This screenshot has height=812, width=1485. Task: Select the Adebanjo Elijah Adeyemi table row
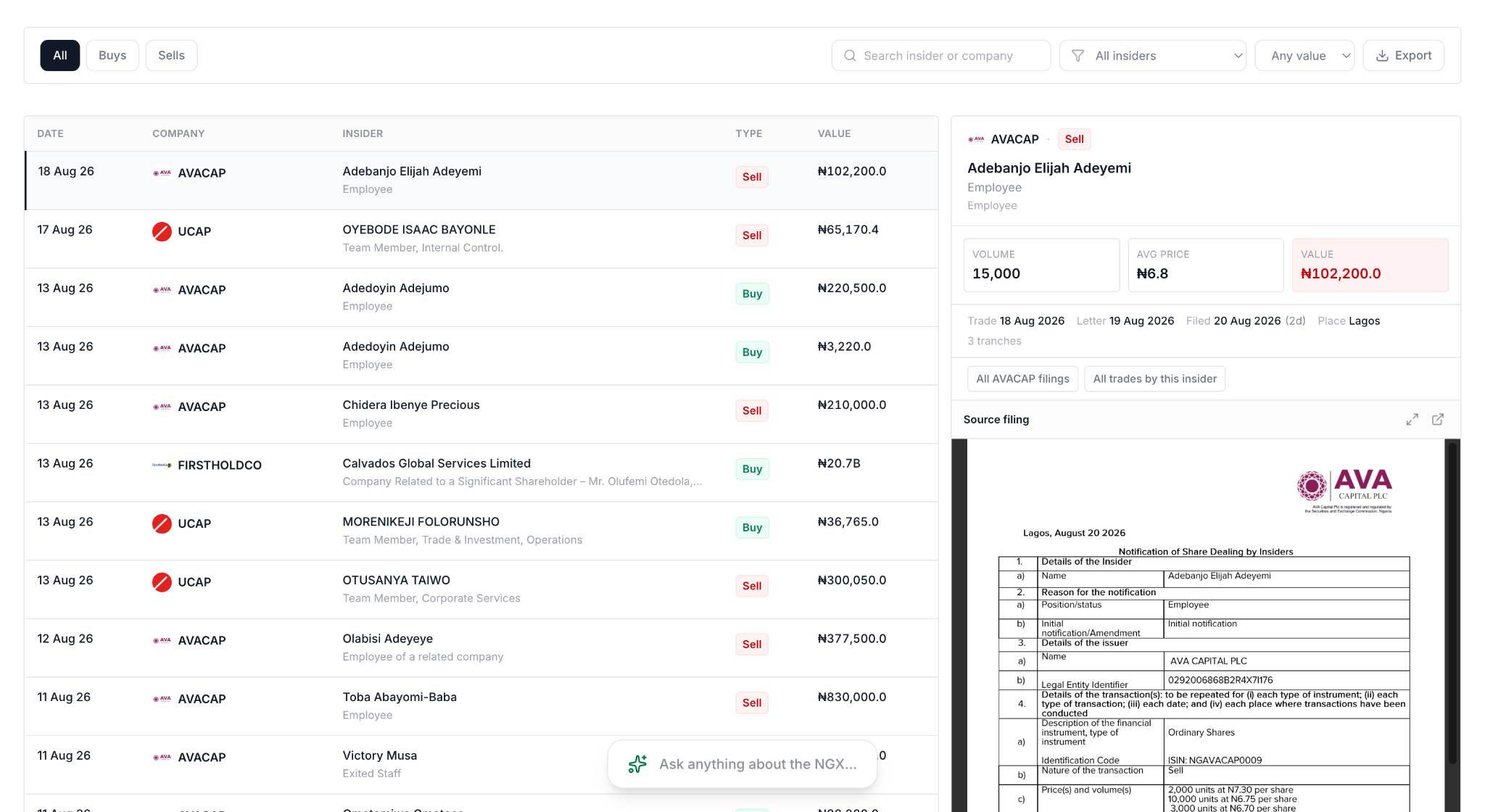[x=481, y=181]
